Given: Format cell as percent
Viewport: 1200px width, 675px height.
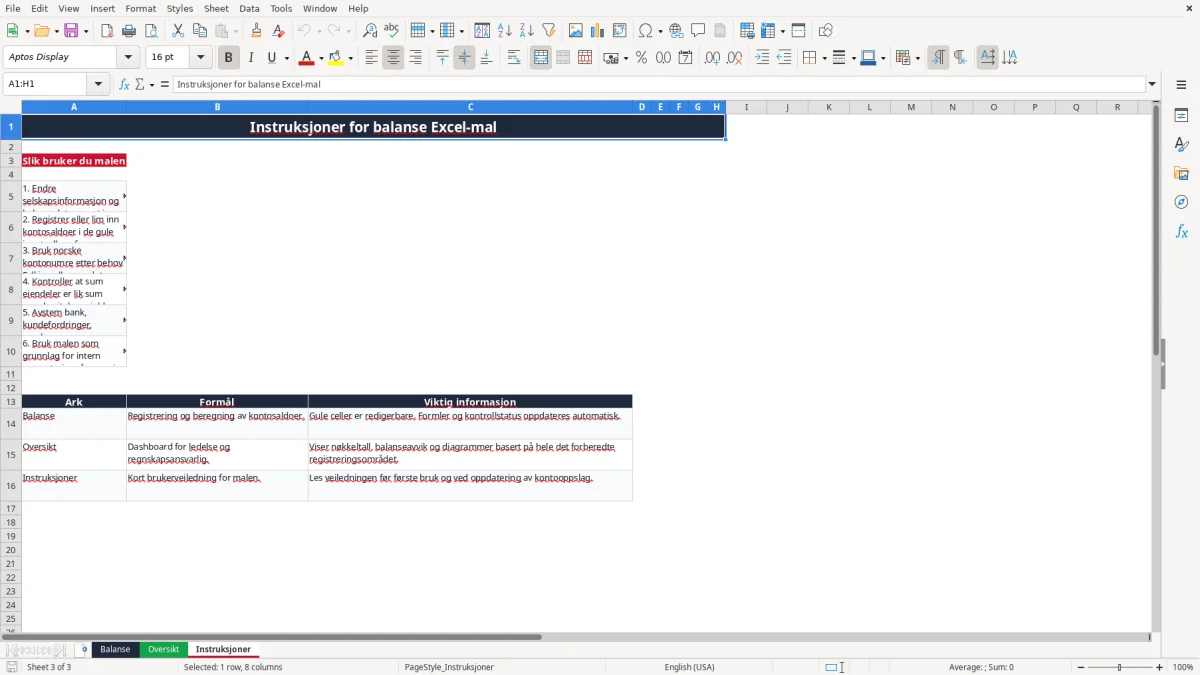Looking at the screenshot, I should click(641, 58).
